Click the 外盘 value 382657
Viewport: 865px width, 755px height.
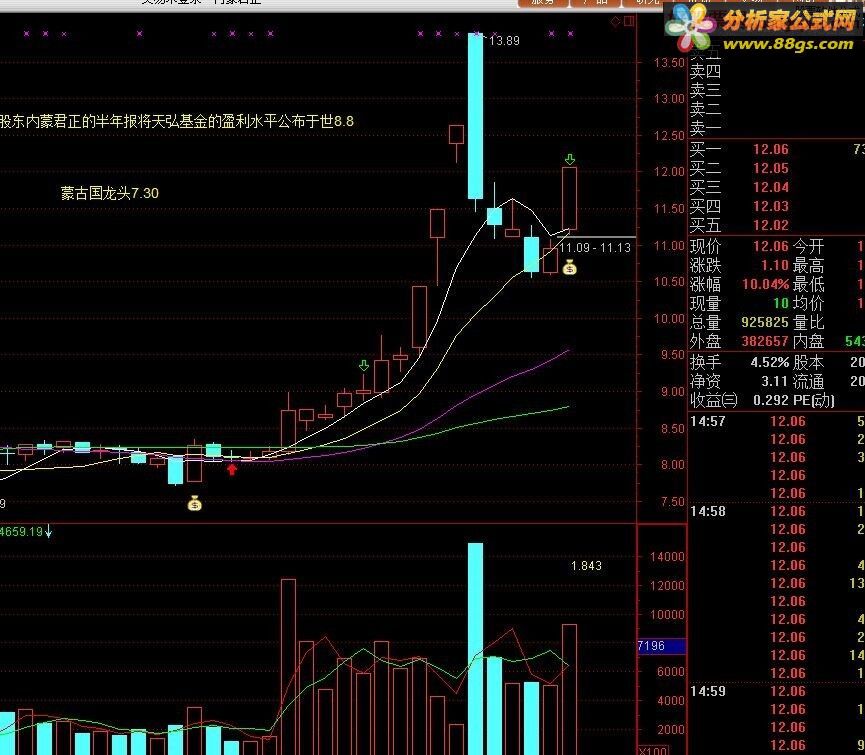pos(765,341)
